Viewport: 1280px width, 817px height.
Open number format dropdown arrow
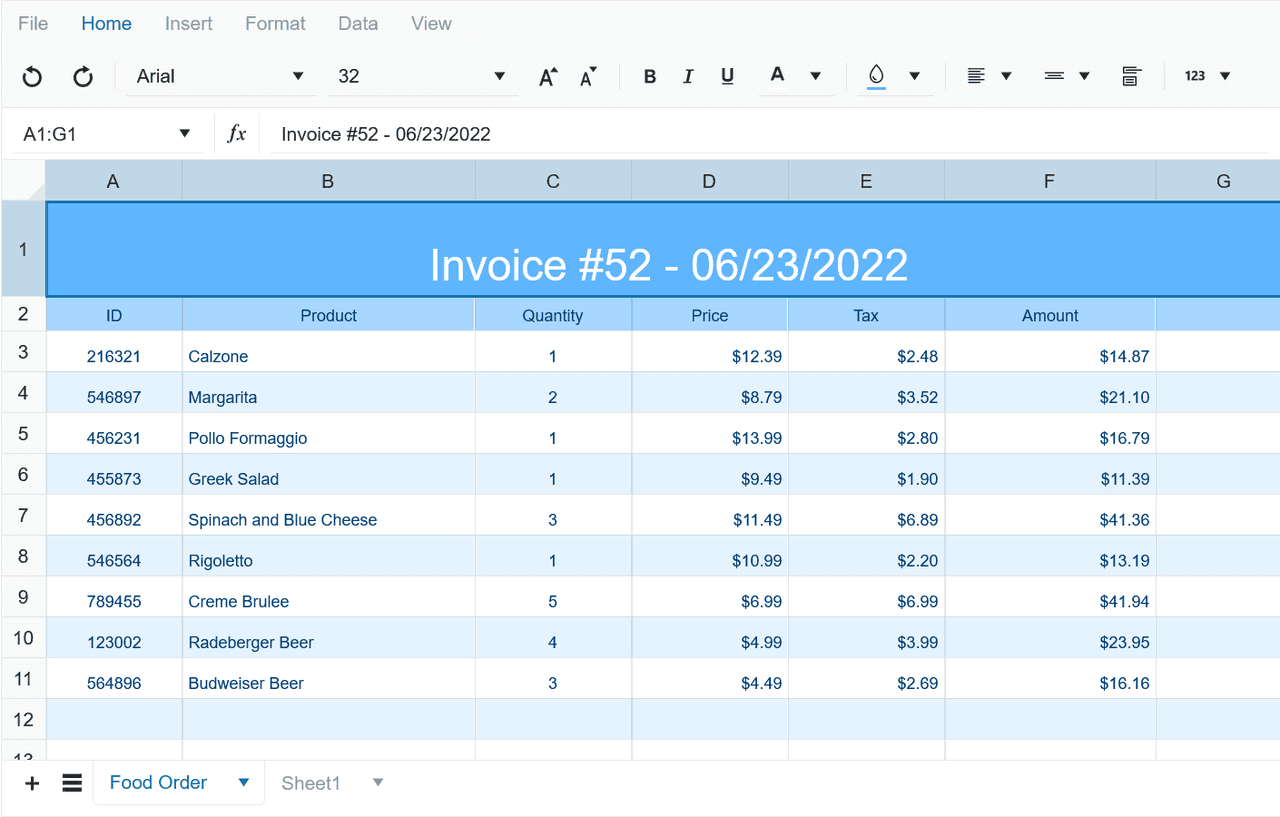pos(1225,76)
